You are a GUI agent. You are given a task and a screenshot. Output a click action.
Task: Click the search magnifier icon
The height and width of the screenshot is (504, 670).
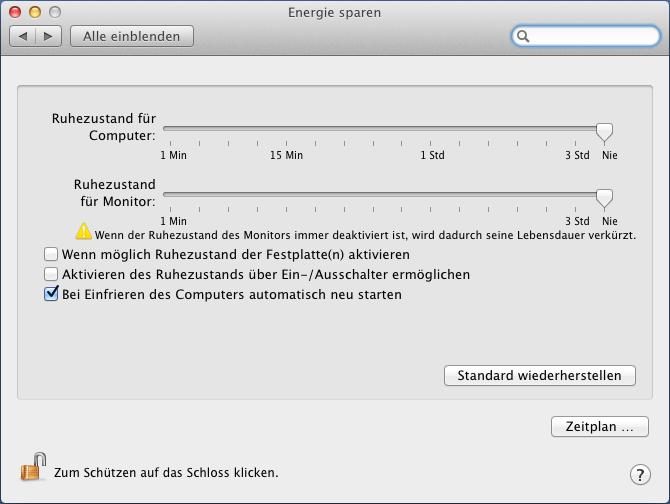[523, 36]
